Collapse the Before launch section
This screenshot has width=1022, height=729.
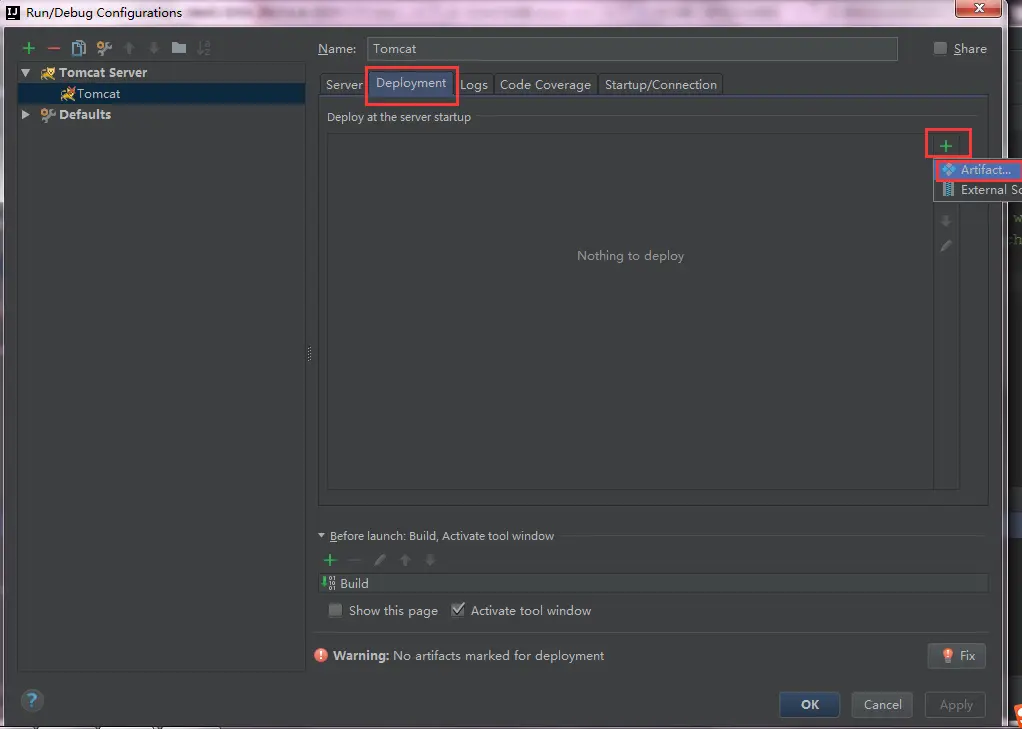tap(321, 535)
